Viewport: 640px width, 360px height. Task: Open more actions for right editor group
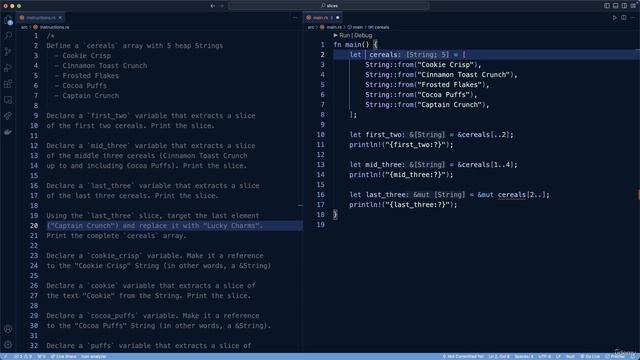633,18
